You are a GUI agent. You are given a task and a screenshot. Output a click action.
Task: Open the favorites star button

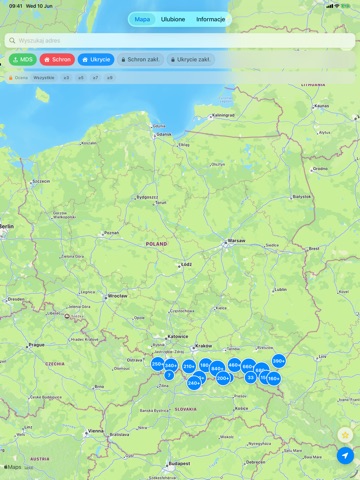[x=345, y=435]
